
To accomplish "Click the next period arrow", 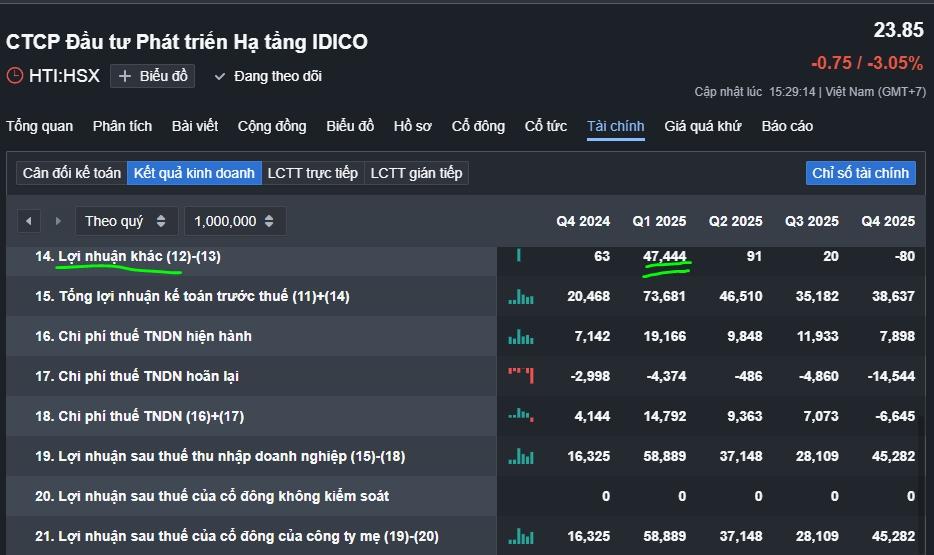I will tap(58, 221).
